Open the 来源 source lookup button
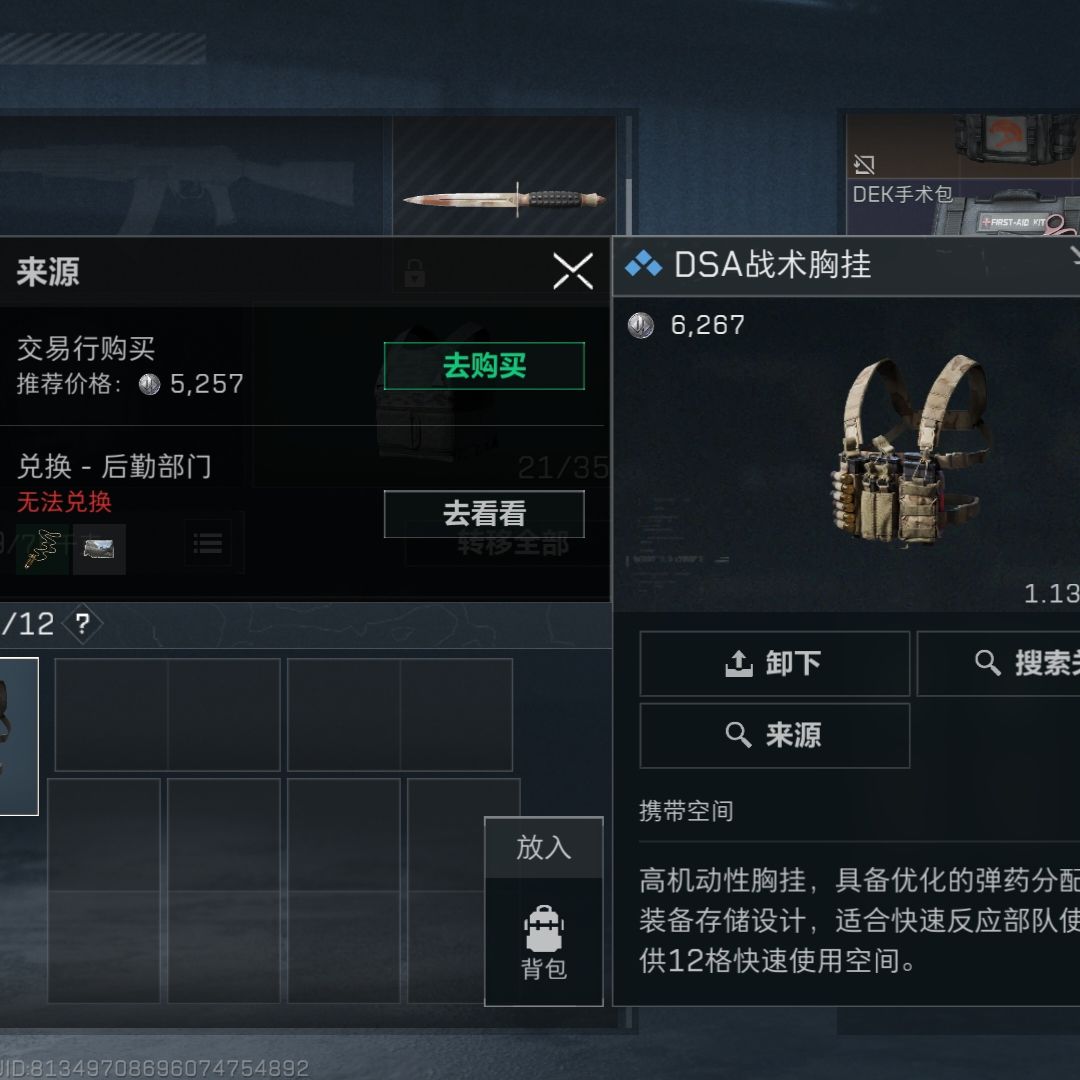This screenshot has width=1080, height=1080. tap(775, 735)
